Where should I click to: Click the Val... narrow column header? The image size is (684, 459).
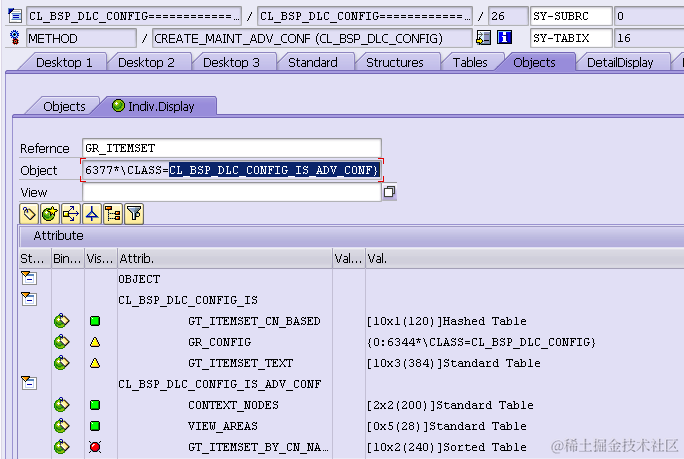click(349, 259)
